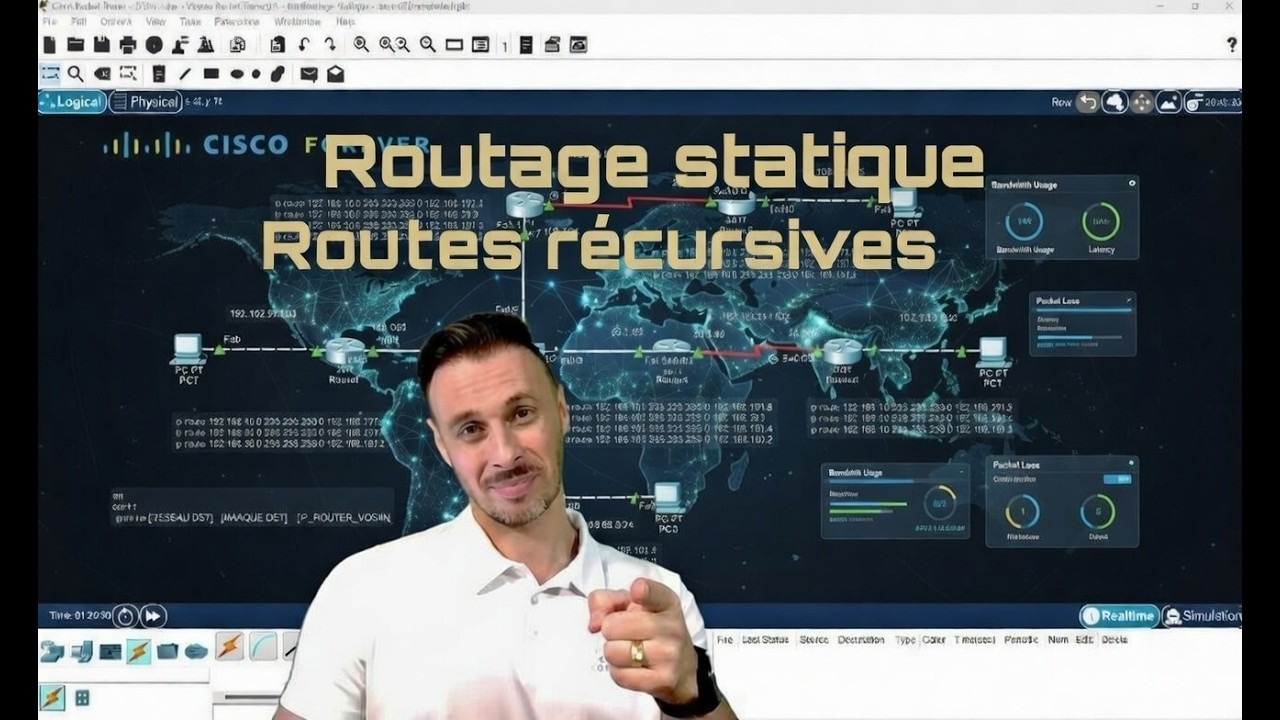The width and height of the screenshot is (1280, 720).
Task: Click the Type column header
Action: [905, 639]
